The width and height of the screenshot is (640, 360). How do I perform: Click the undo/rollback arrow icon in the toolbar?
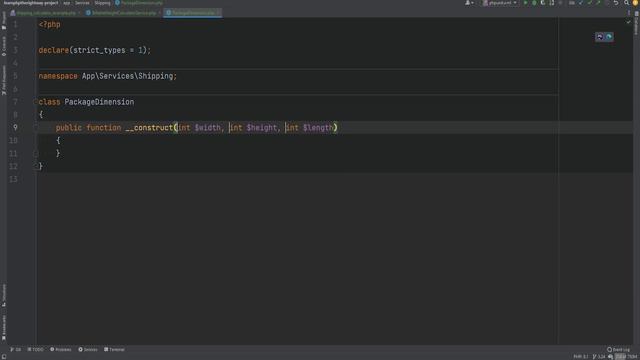coord(616,3)
